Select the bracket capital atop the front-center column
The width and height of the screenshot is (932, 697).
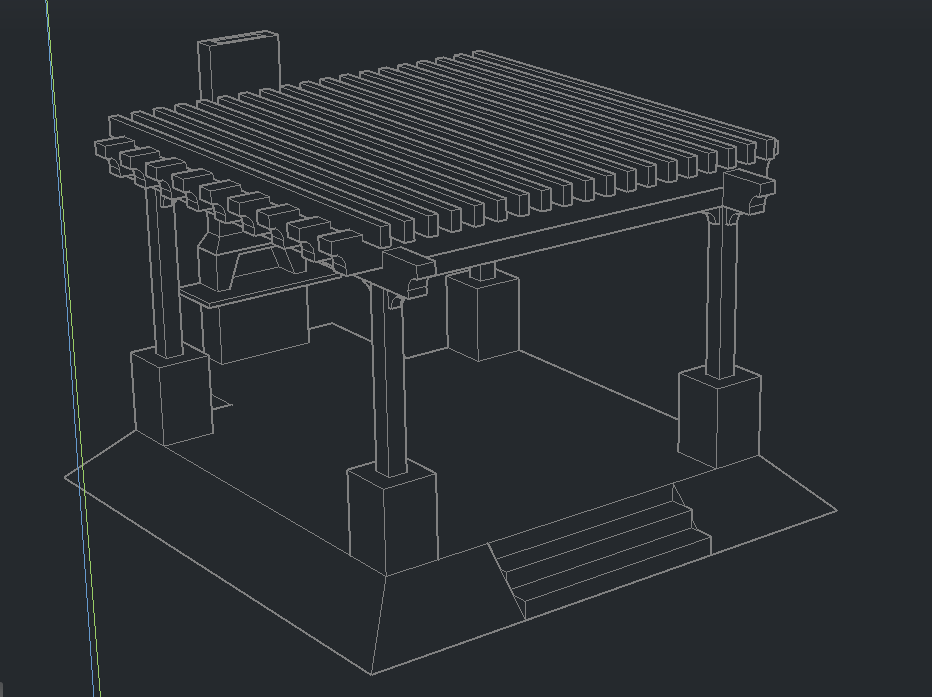tap(405, 283)
